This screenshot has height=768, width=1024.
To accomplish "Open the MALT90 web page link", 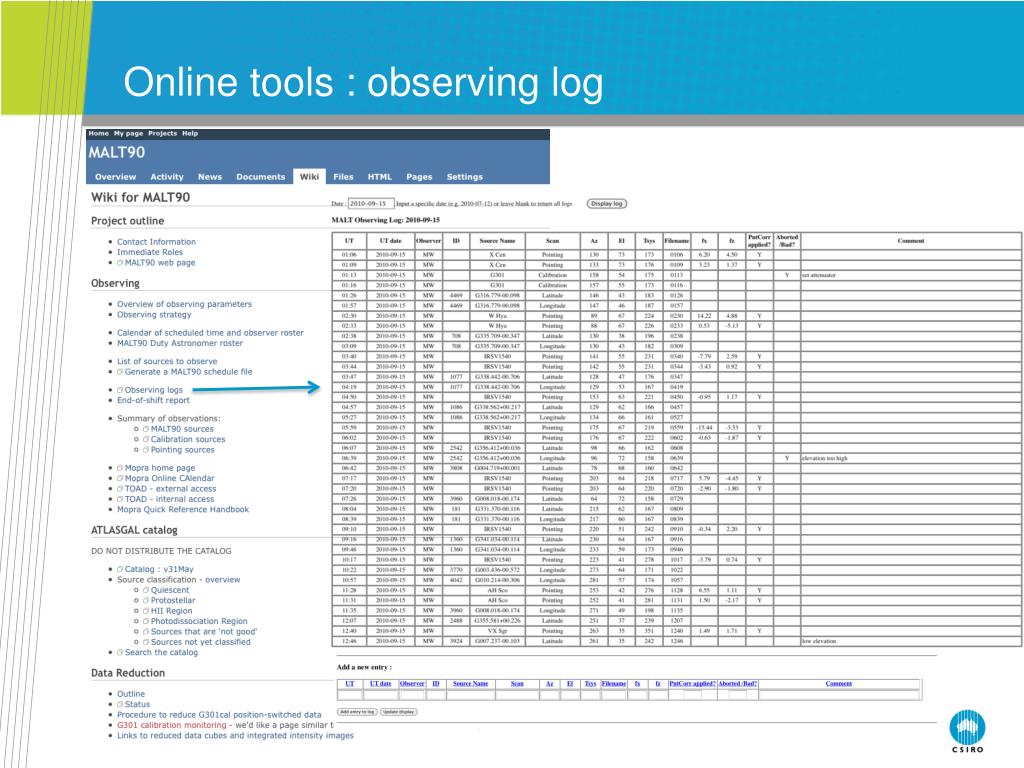I will [x=159, y=263].
